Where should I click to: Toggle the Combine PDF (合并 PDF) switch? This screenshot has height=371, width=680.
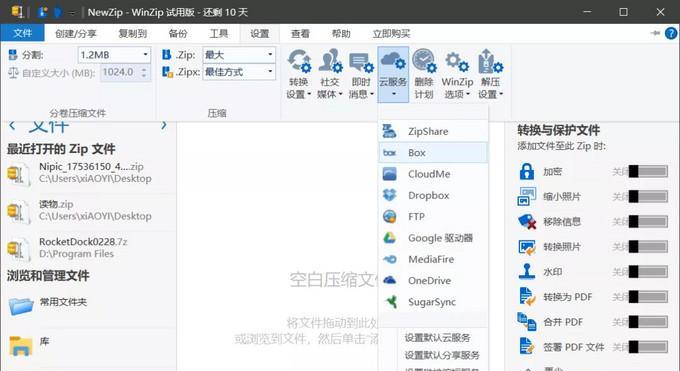point(648,322)
